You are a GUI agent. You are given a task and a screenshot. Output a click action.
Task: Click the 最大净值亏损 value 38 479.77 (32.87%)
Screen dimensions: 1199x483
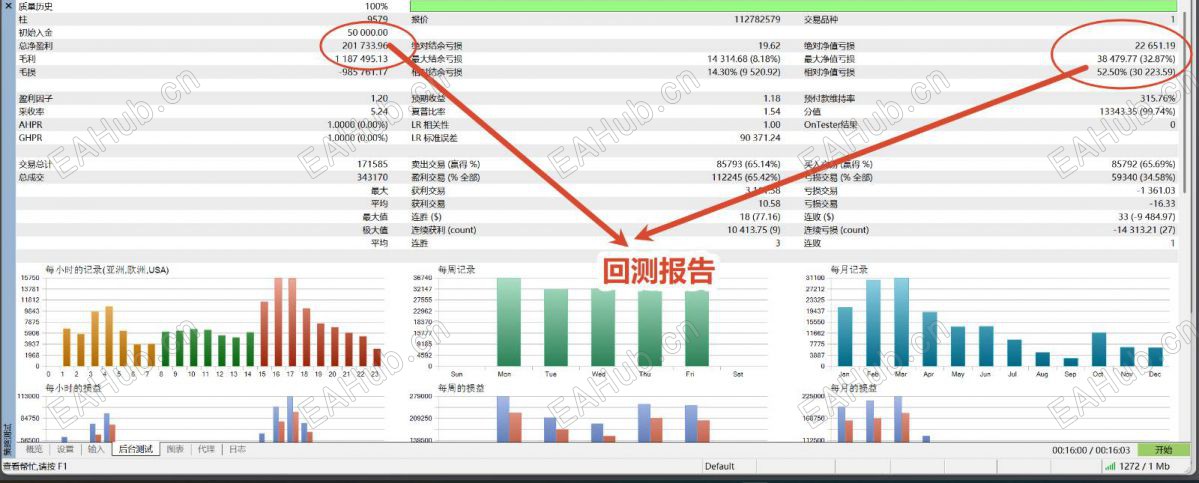pyautogui.click(x=1136, y=59)
